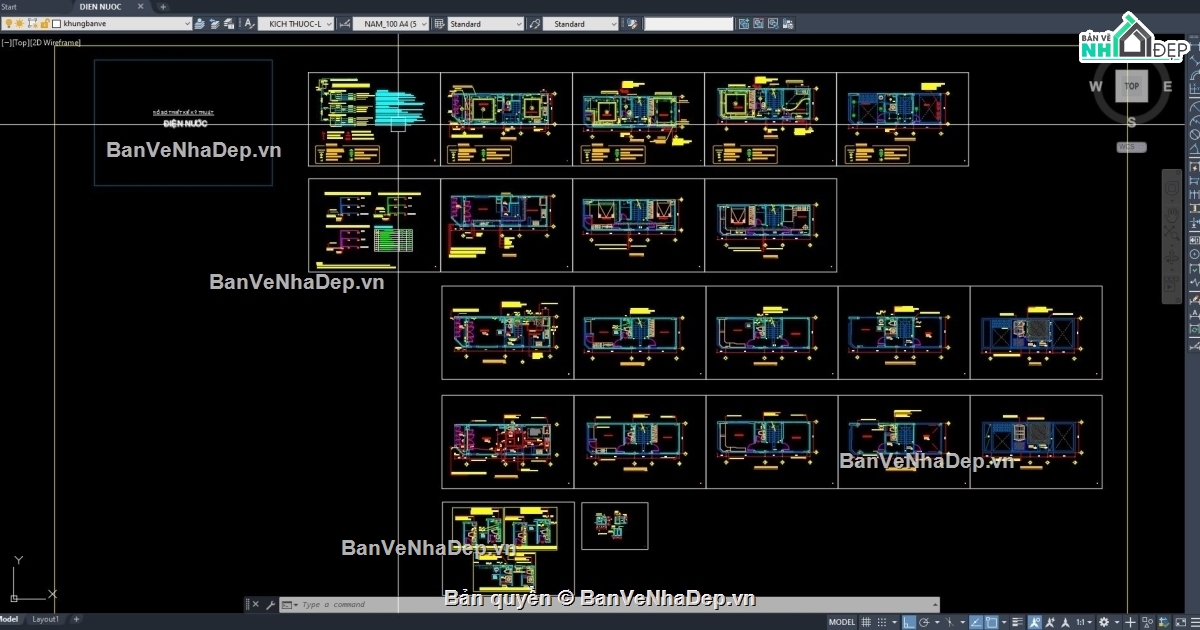Viewport: 1200px width, 630px height.
Task: Click the Table Style icon
Action: coord(439,23)
